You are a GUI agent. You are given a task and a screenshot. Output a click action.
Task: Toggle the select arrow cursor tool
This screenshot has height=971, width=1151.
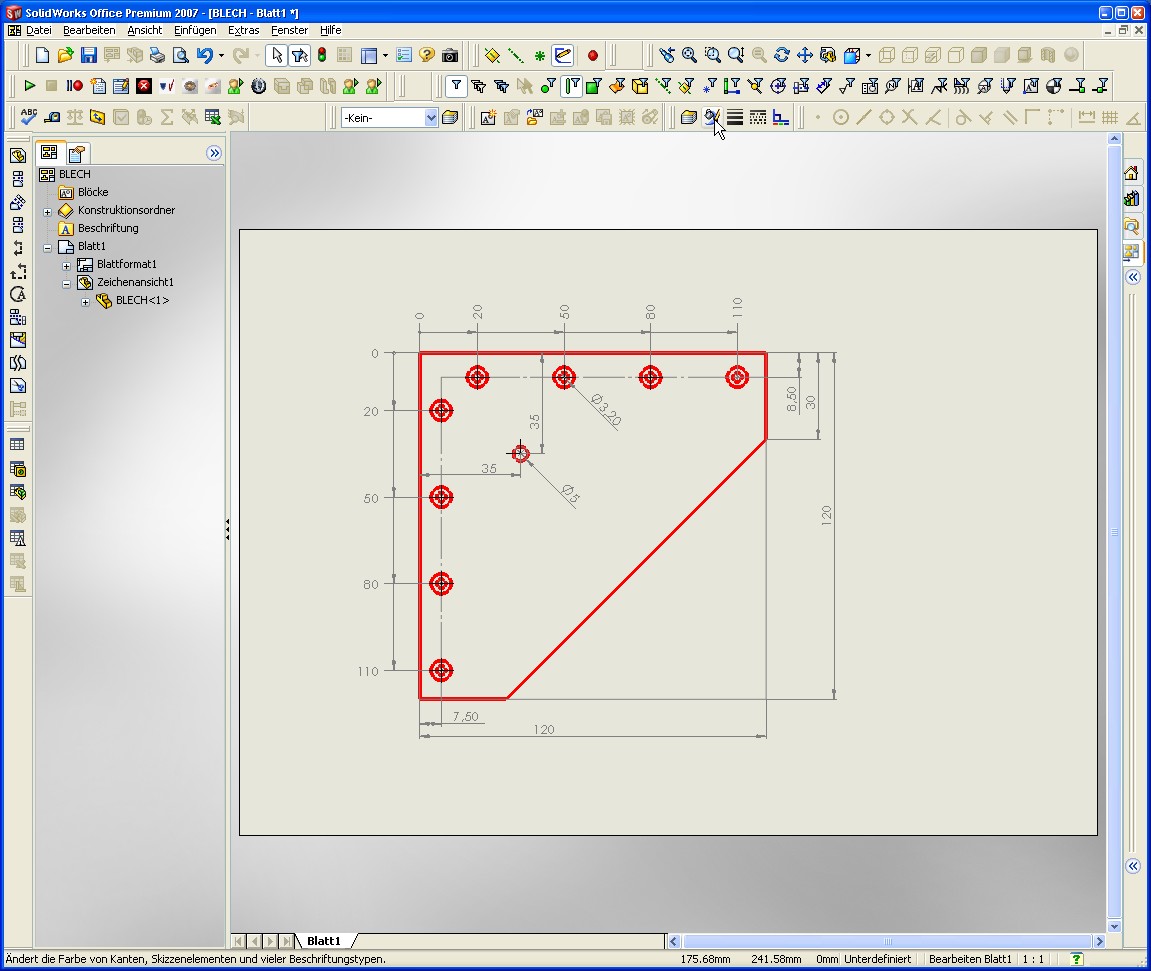pyautogui.click(x=276, y=55)
